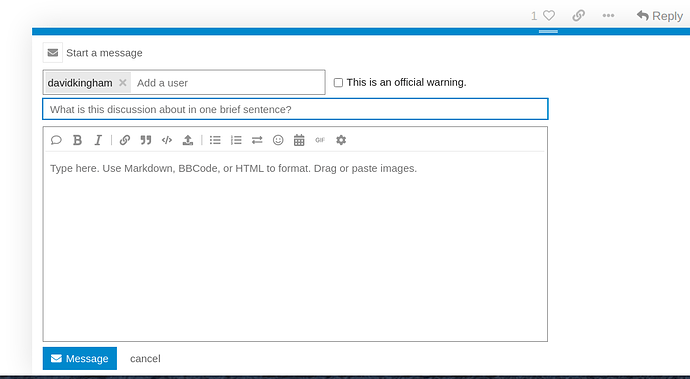
Task: Start a bulleted list
Action: point(215,140)
